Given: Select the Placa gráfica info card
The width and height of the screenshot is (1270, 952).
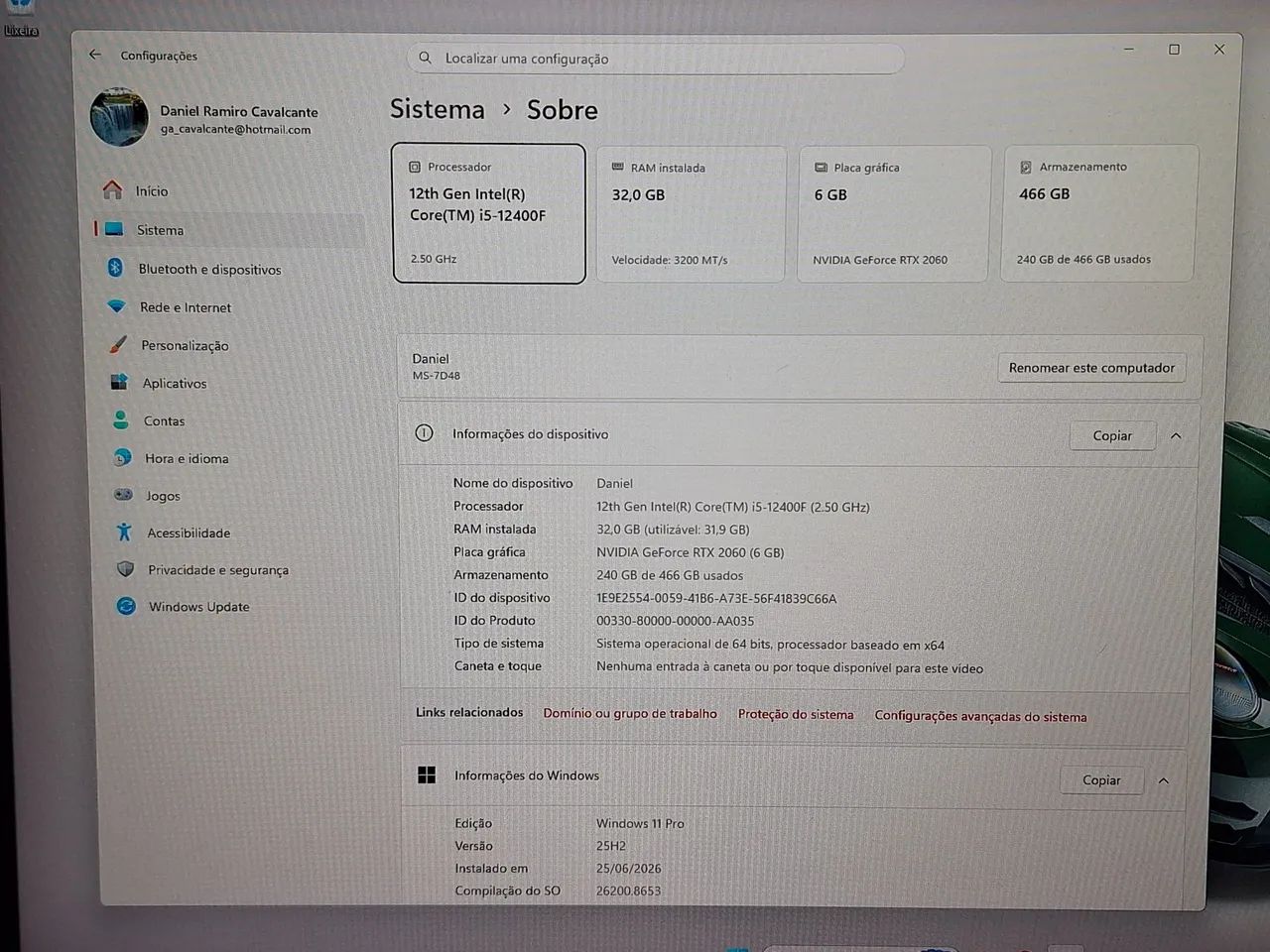Looking at the screenshot, I should click(893, 213).
